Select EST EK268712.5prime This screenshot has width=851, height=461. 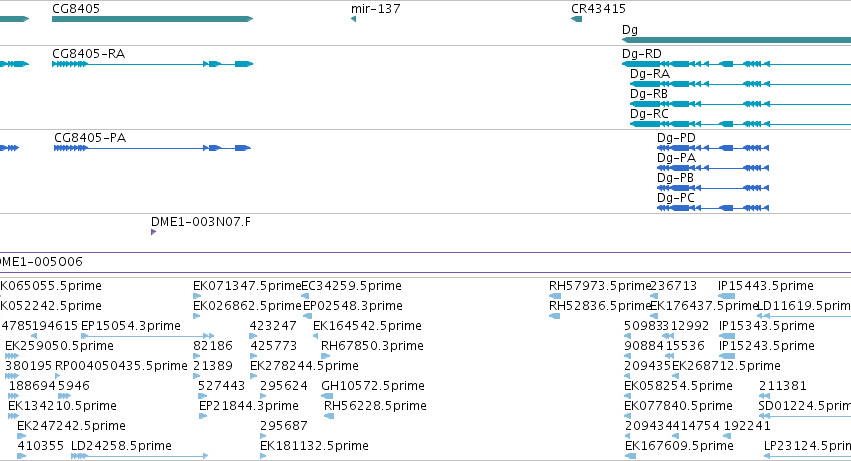726,366
